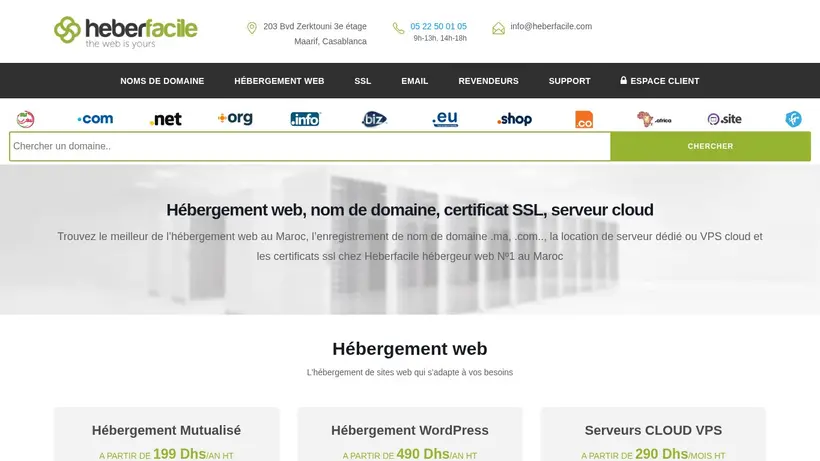820x461 pixels.
Task: Select the orange .co domain logo
Action: (x=584, y=119)
